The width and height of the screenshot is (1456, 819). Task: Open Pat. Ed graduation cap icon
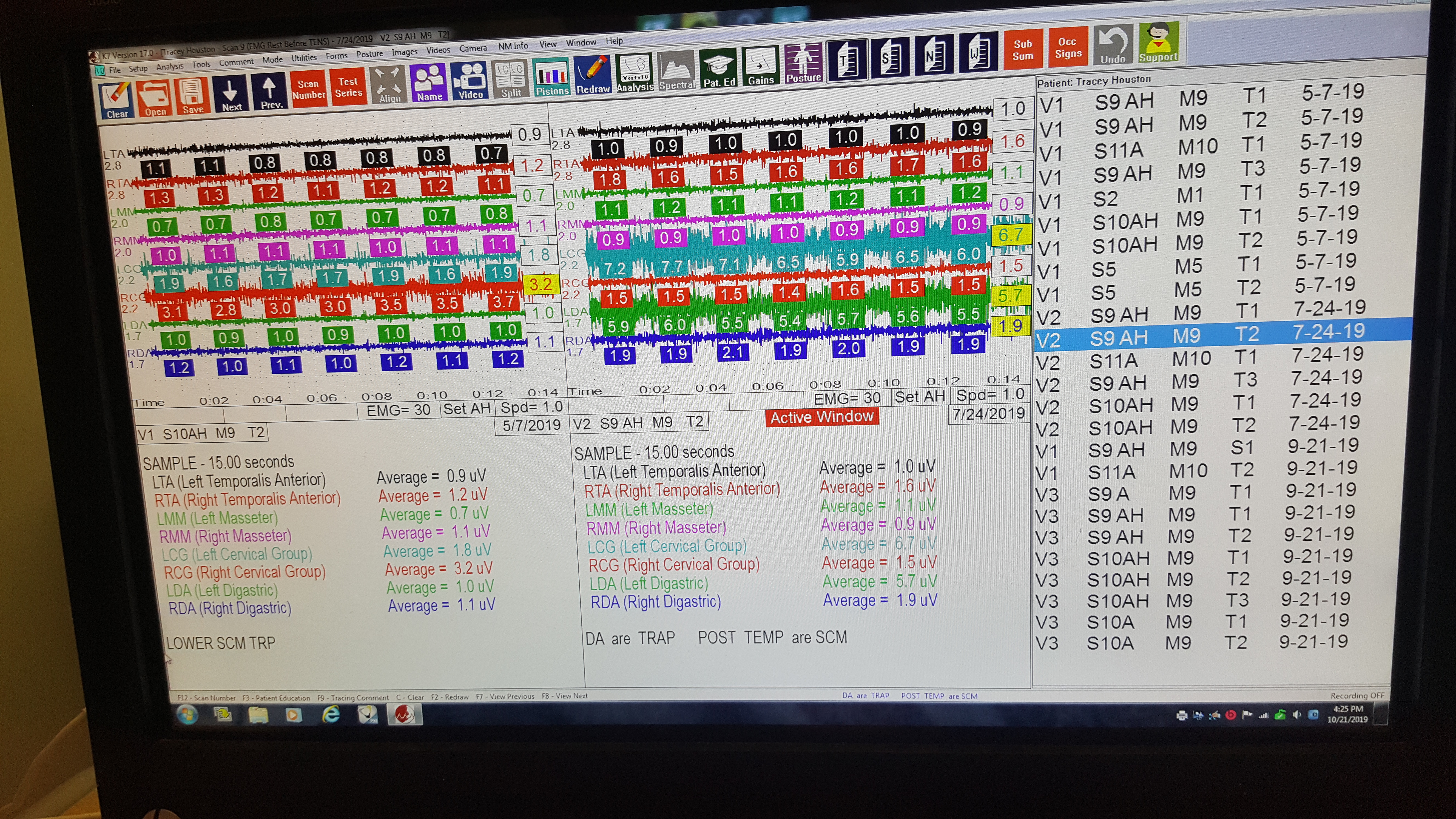(718, 69)
